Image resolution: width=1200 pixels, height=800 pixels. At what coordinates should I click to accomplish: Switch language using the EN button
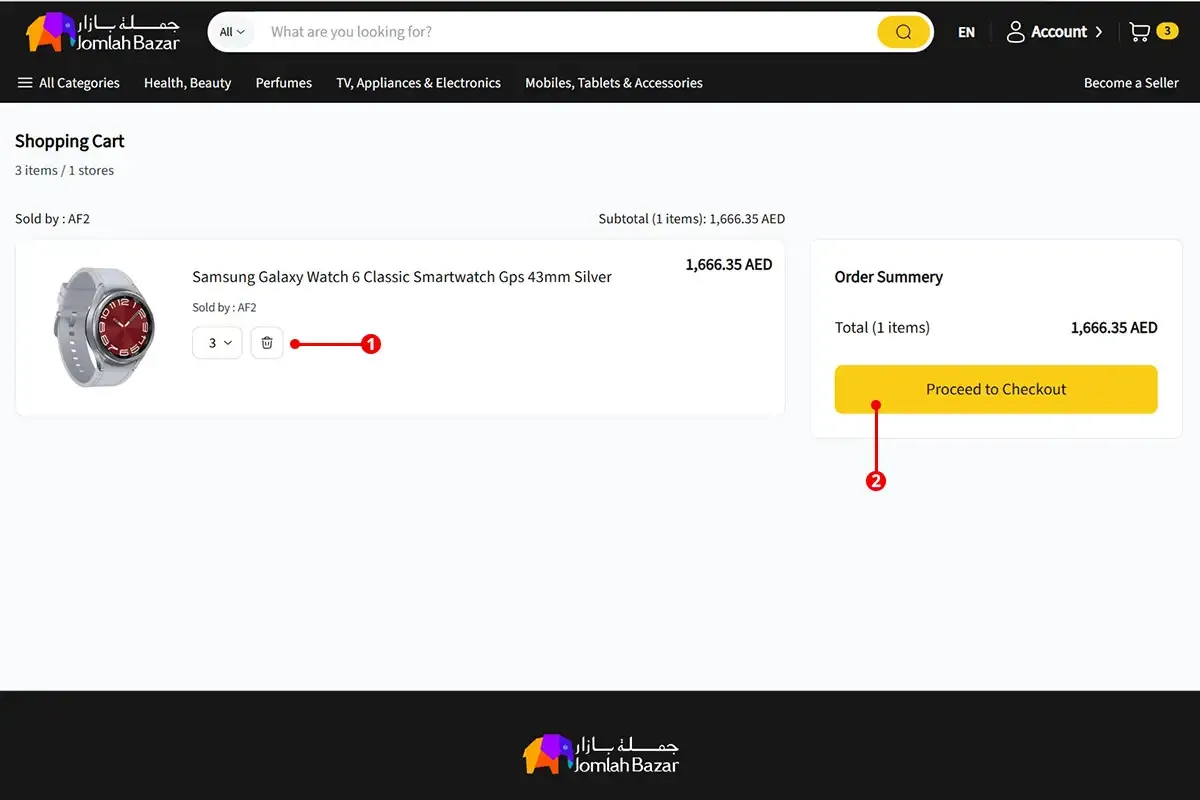pyautogui.click(x=966, y=32)
